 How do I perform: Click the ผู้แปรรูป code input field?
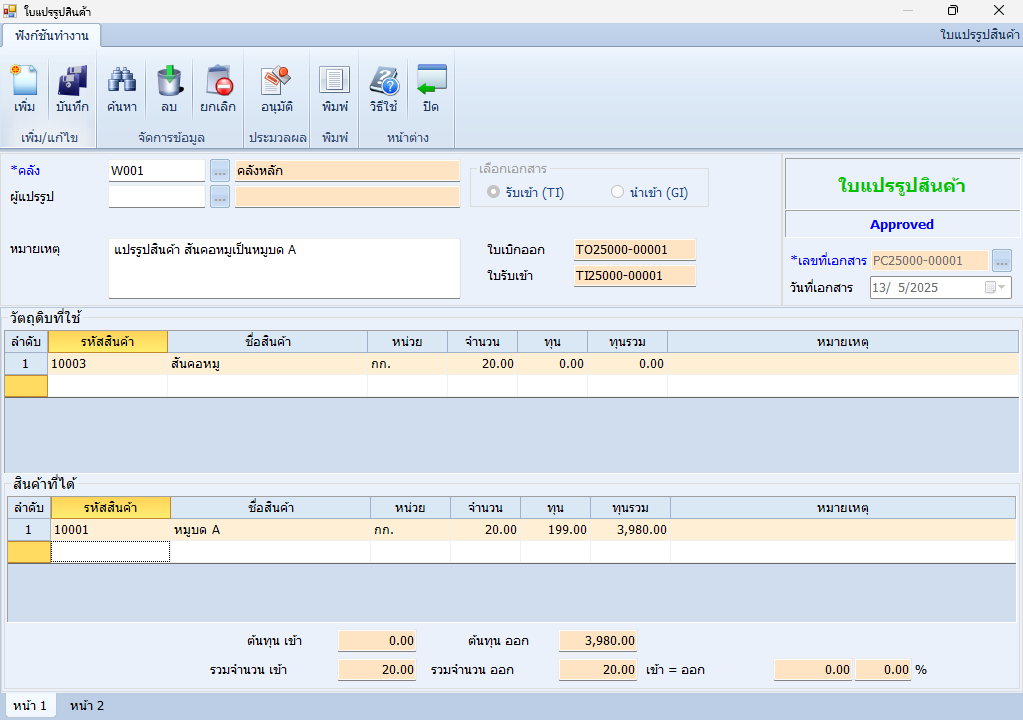(156, 197)
